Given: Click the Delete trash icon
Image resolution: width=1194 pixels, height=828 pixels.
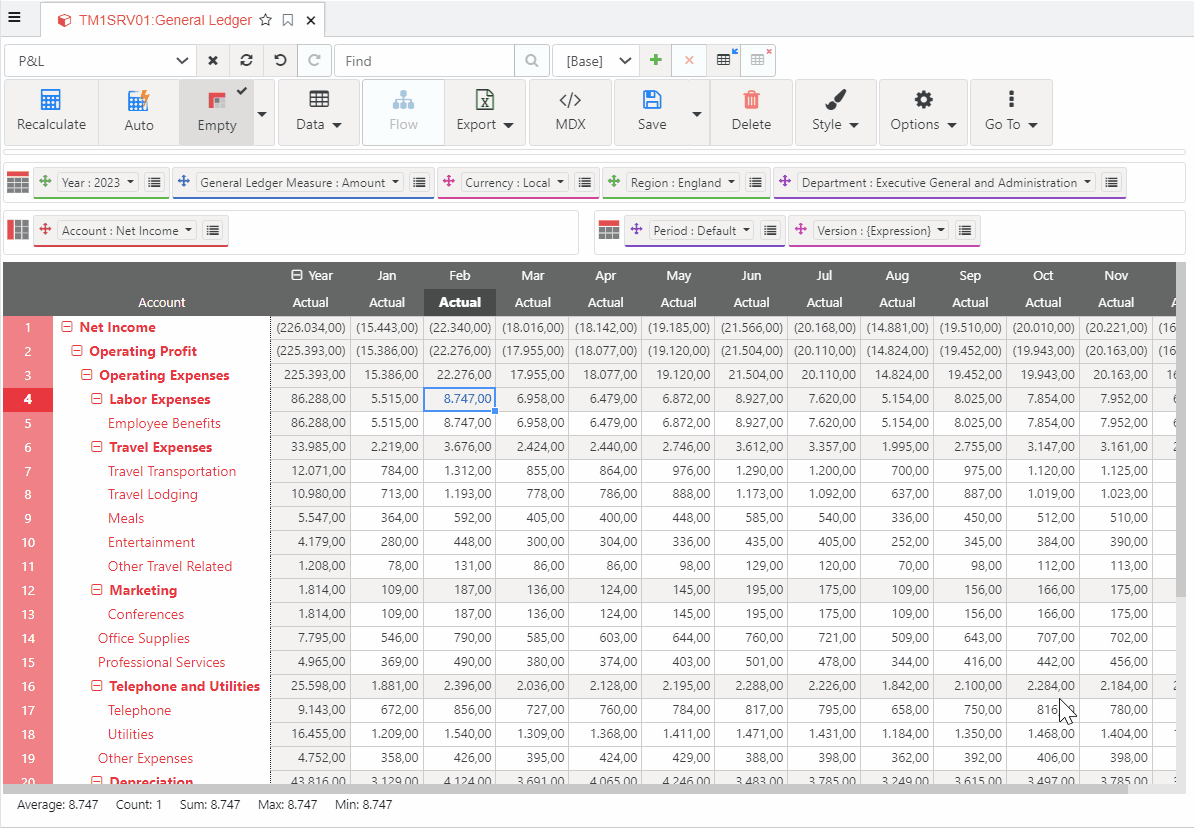Looking at the screenshot, I should (751, 101).
